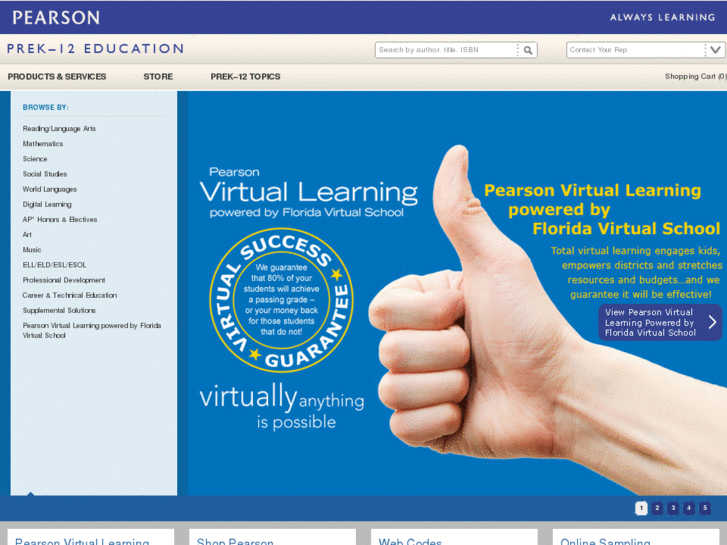Show carousel slide 4
Viewport: 727px width, 545px height.
689,508
